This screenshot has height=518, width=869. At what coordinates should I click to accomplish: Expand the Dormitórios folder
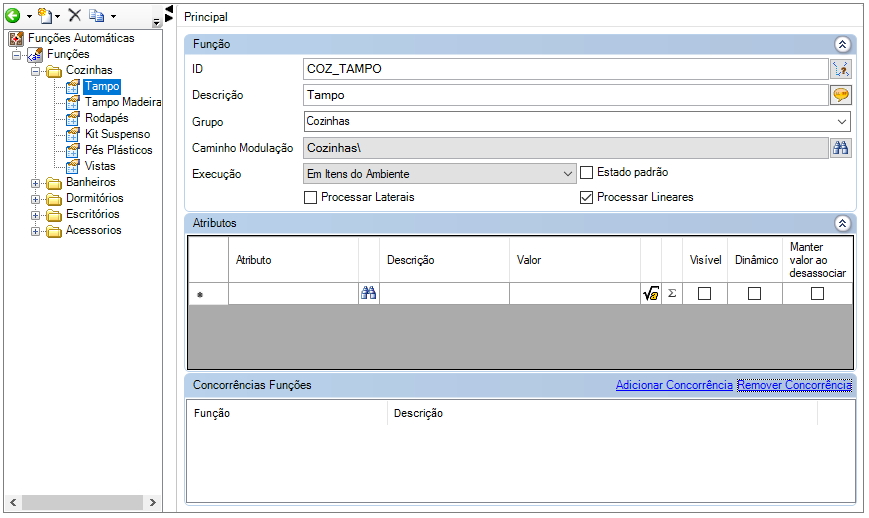[35, 199]
